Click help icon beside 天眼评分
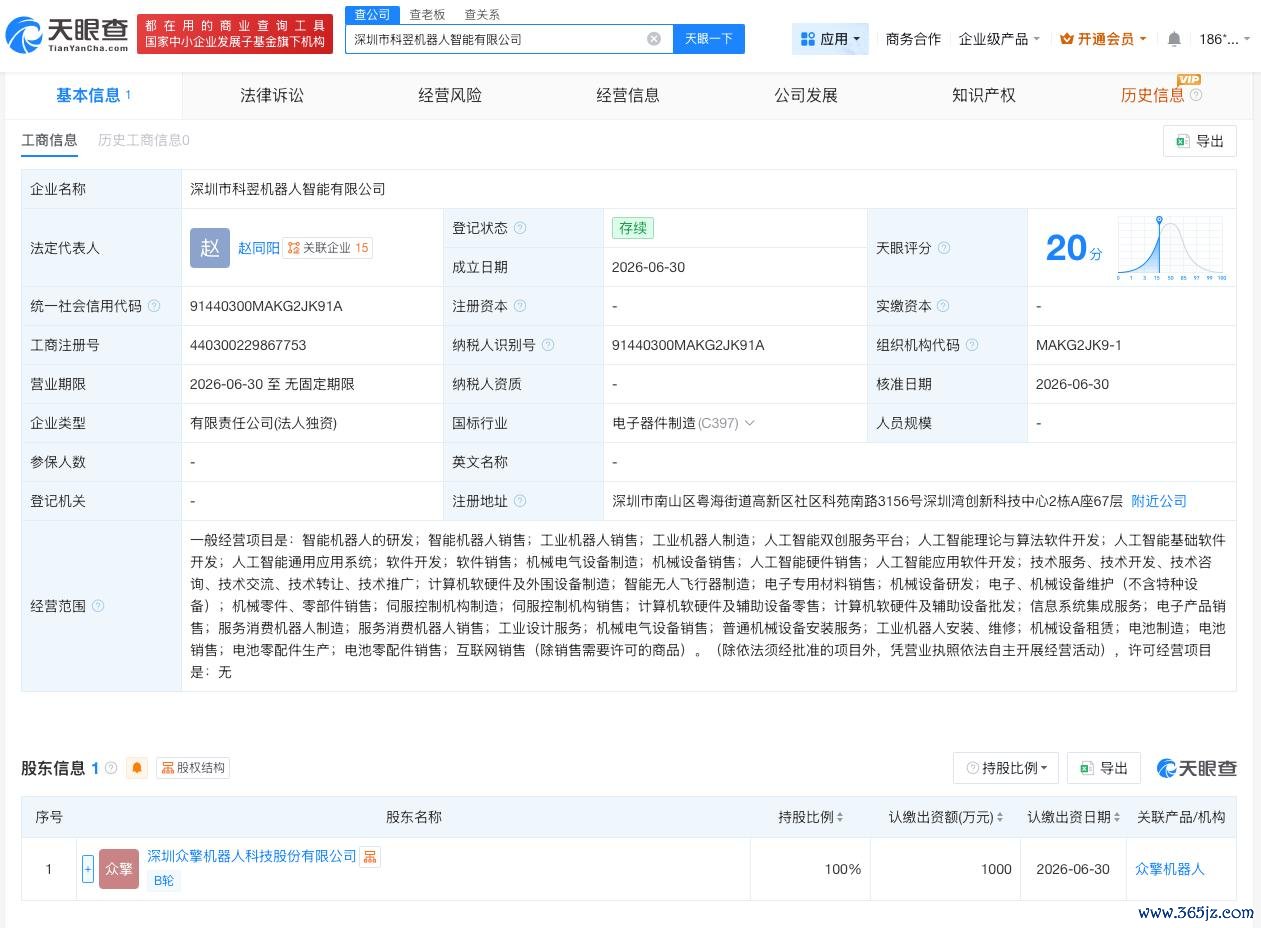This screenshot has height=928, width=1261. click(944, 248)
